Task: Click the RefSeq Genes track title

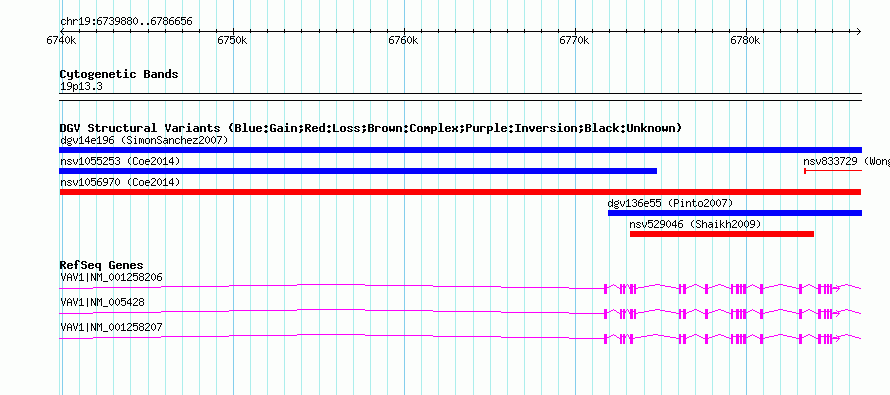Action: (x=102, y=265)
